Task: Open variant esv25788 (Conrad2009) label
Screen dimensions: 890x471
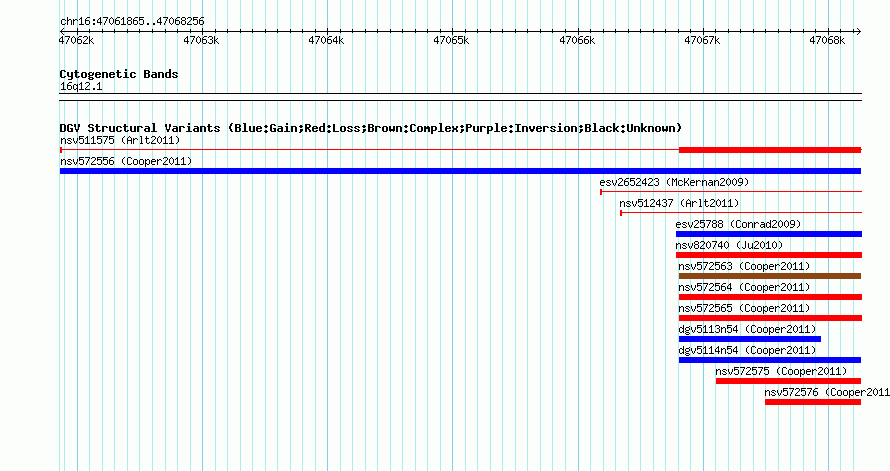Action: pyautogui.click(x=738, y=225)
